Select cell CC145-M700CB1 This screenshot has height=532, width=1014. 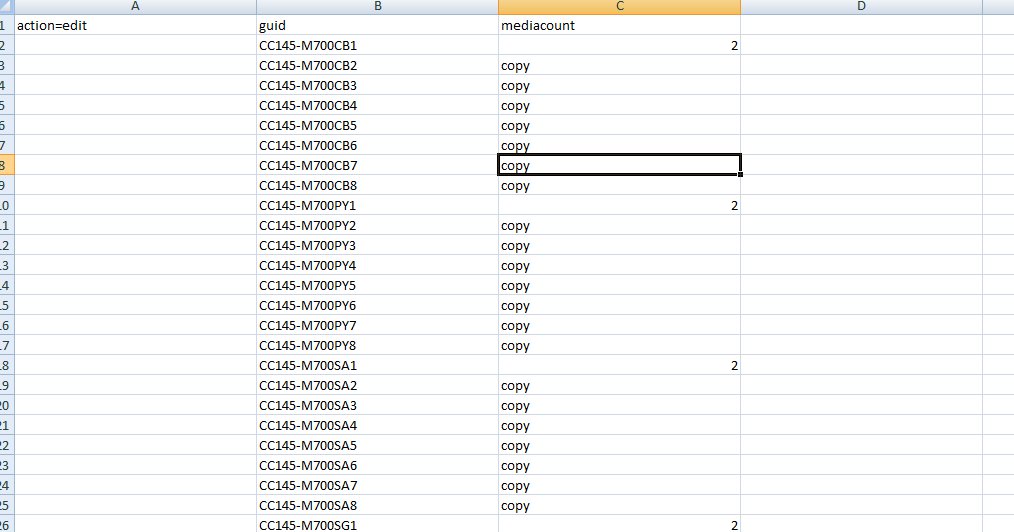point(378,45)
